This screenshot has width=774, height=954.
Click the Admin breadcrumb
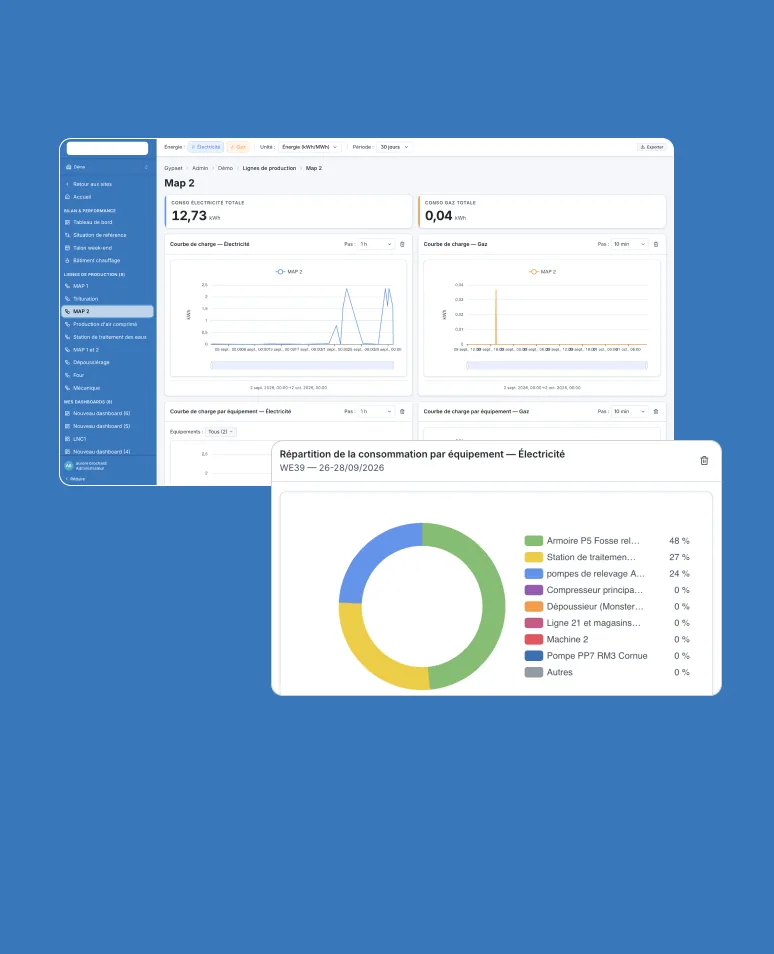[x=200, y=168]
